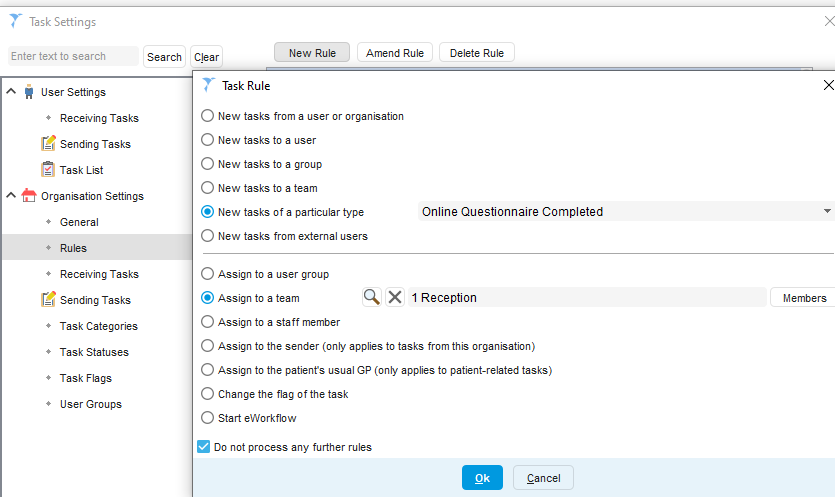Open Task Categories in the sidebar
The width and height of the screenshot is (835, 497).
coord(98,326)
